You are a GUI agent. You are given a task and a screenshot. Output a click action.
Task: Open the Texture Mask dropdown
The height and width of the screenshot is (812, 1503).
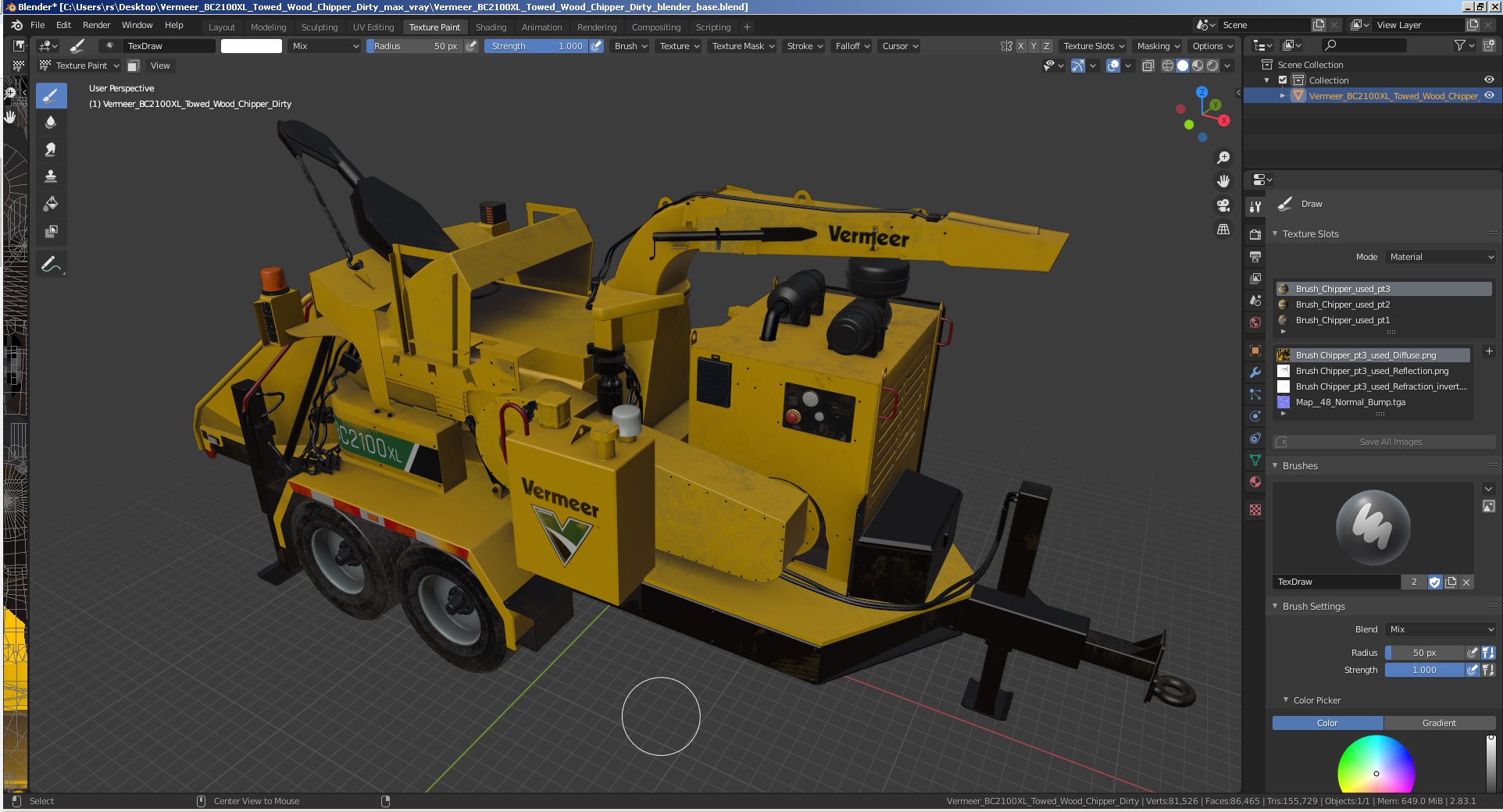click(743, 46)
